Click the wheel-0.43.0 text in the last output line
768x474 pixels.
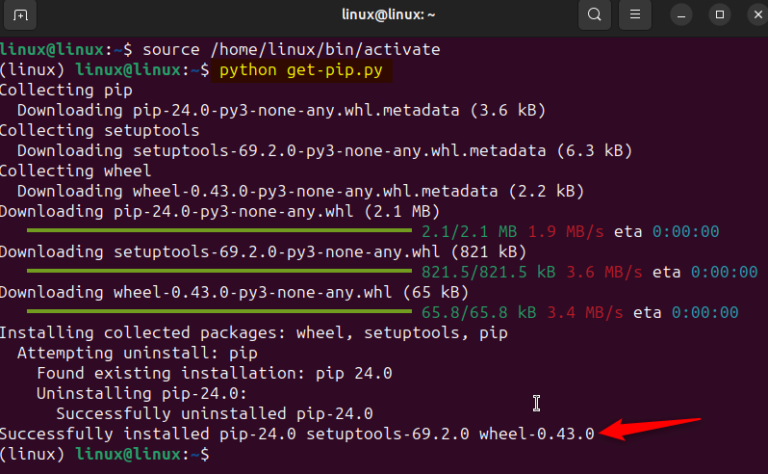click(x=536, y=433)
